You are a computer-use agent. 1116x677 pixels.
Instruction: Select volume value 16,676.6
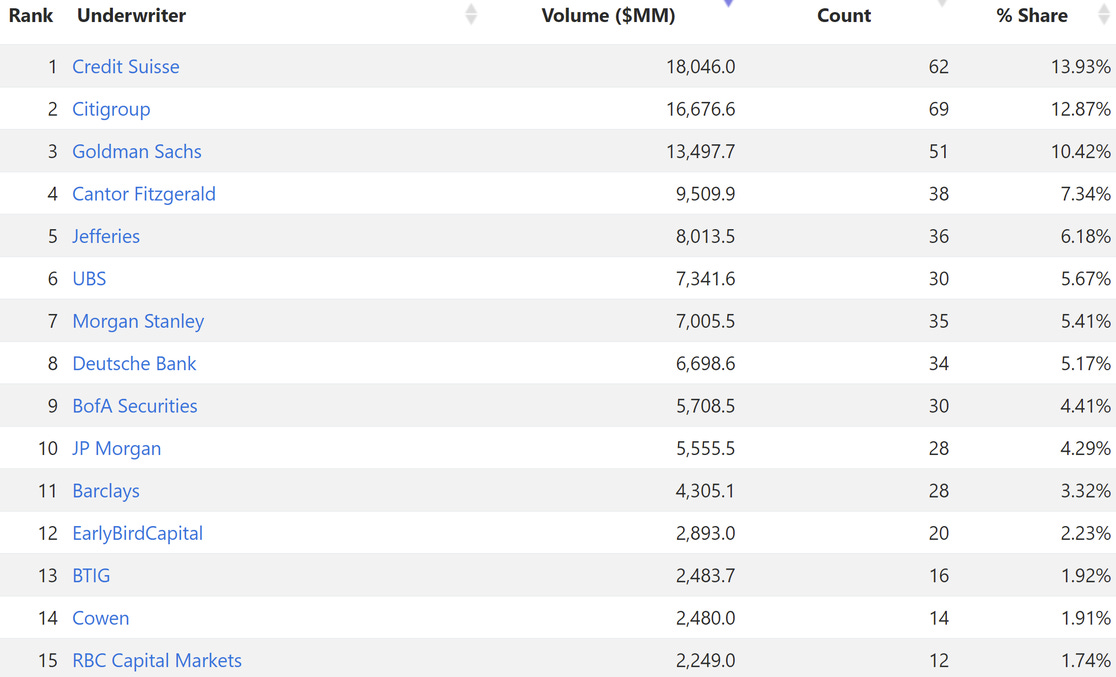point(700,109)
